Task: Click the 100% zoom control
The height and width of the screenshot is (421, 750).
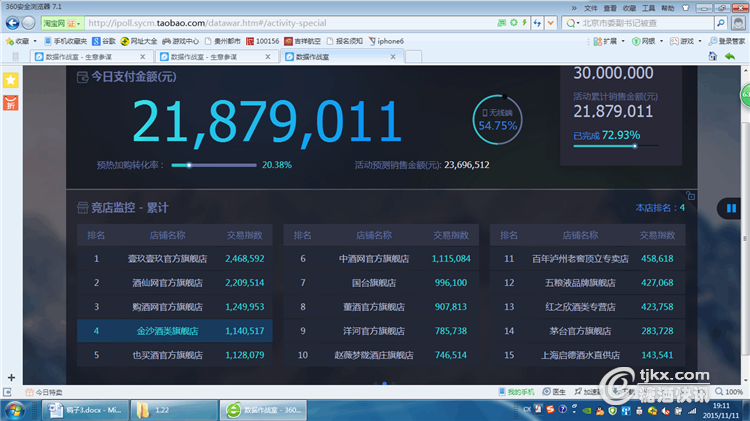Action: pos(729,392)
